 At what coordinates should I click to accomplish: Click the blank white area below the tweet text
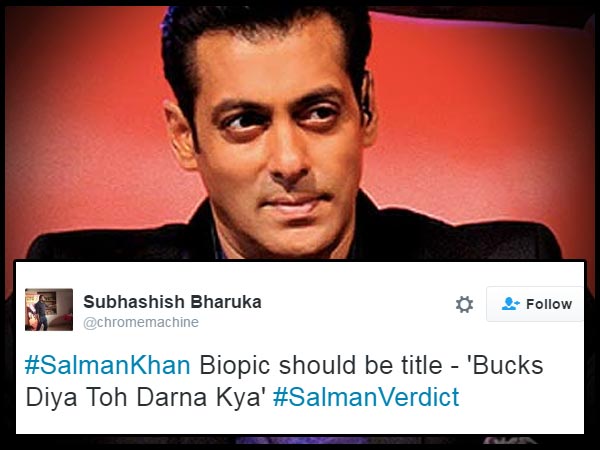pos(298,422)
